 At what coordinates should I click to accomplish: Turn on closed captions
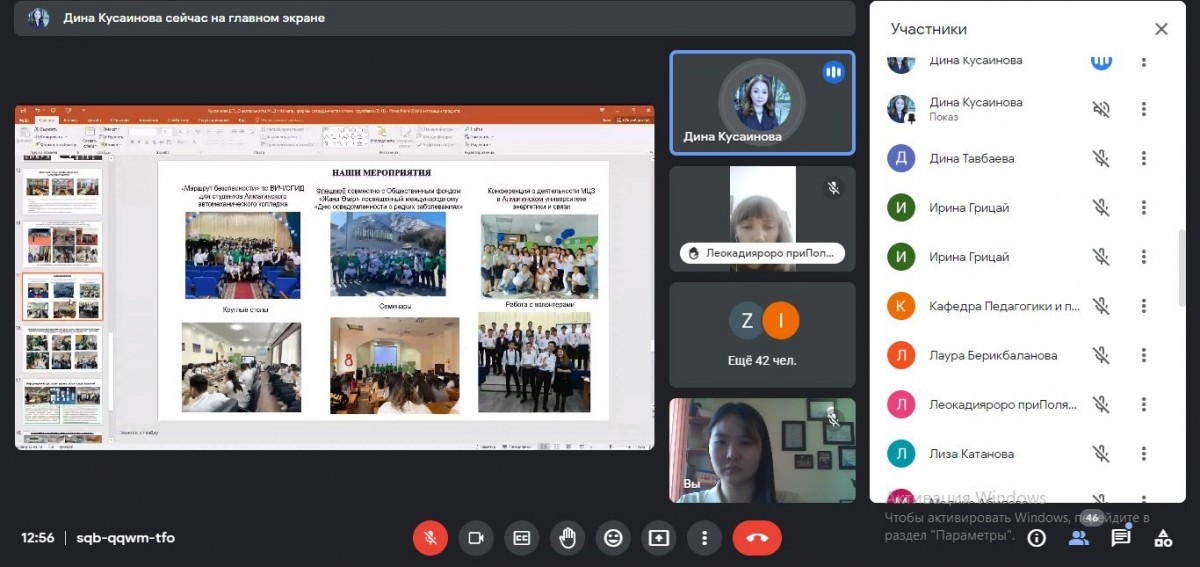522,538
